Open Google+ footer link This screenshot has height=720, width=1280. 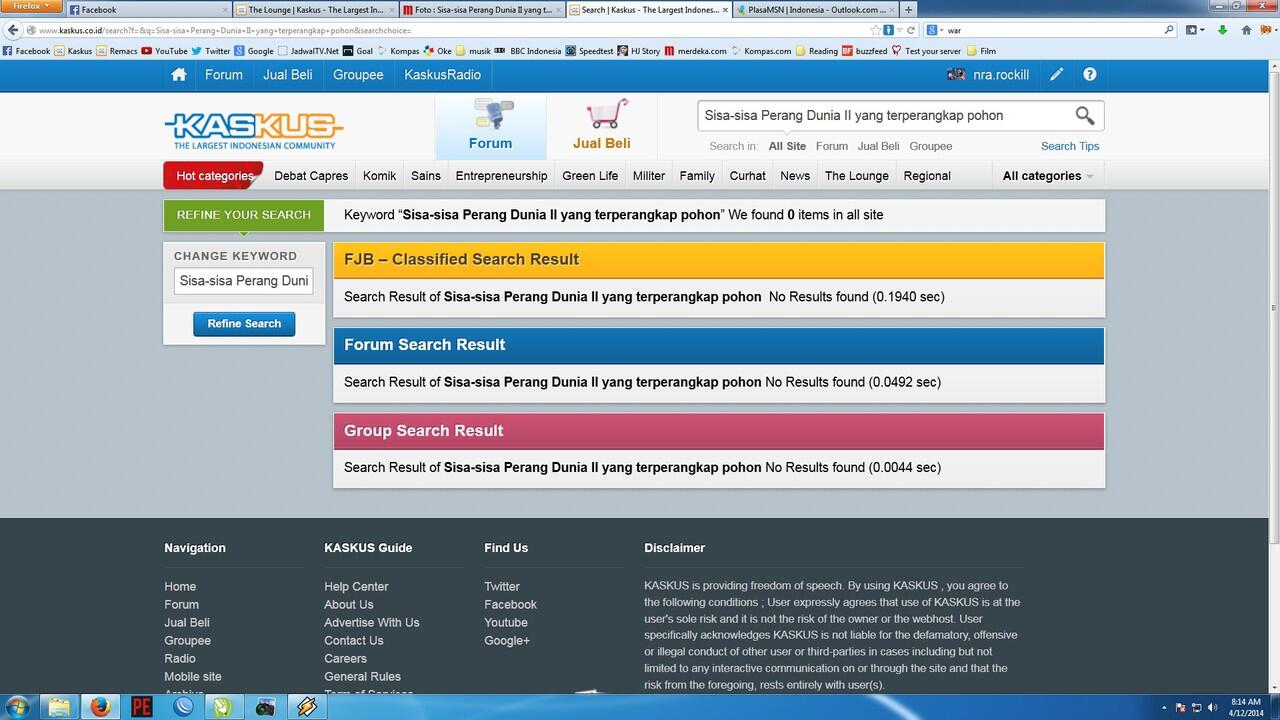tap(507, 641)
